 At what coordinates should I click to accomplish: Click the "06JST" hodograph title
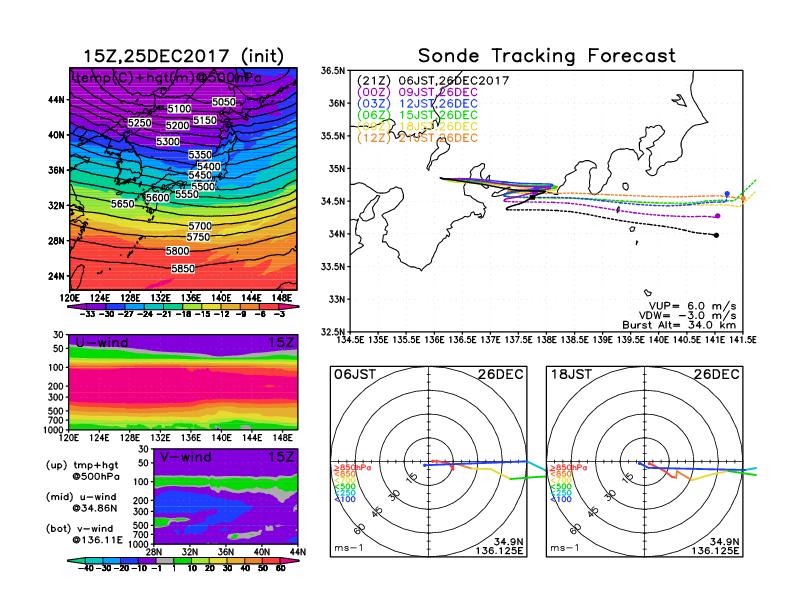(x=355, y=374)
